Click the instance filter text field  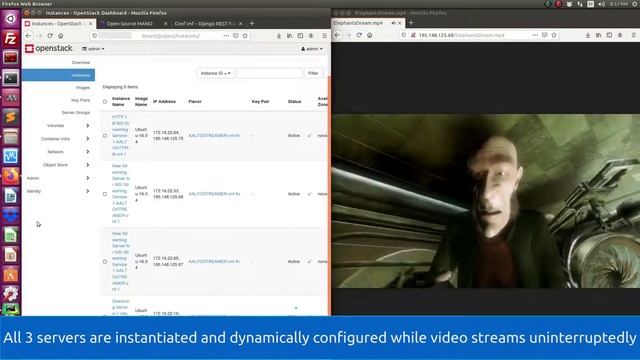[x=269, y=73]
